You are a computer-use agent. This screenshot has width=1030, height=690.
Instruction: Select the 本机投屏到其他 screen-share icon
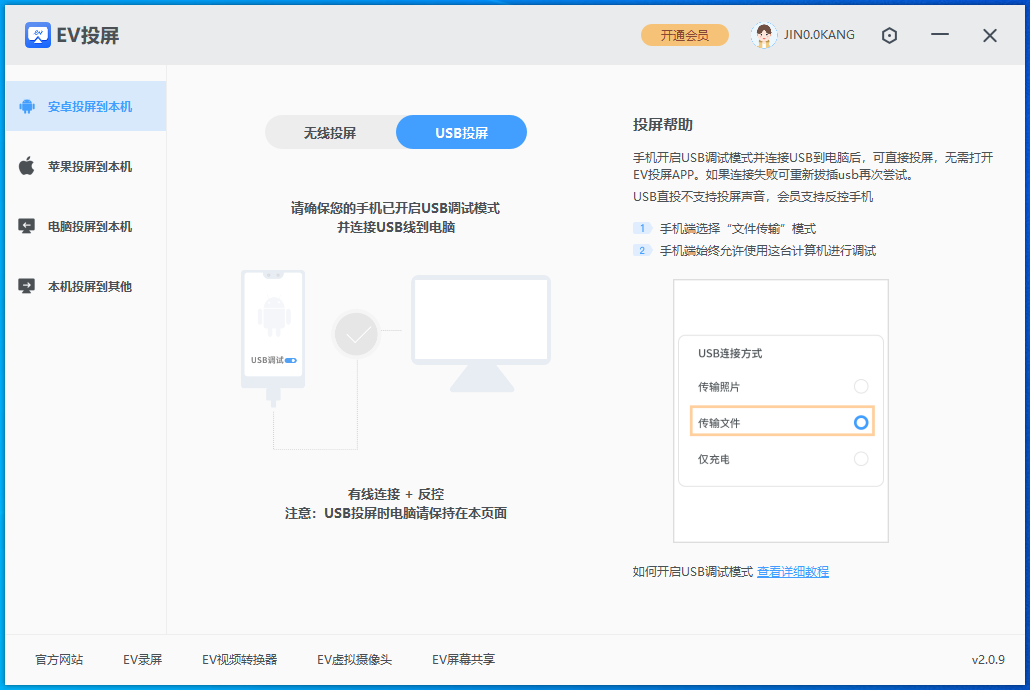click(x=26, y=286)
